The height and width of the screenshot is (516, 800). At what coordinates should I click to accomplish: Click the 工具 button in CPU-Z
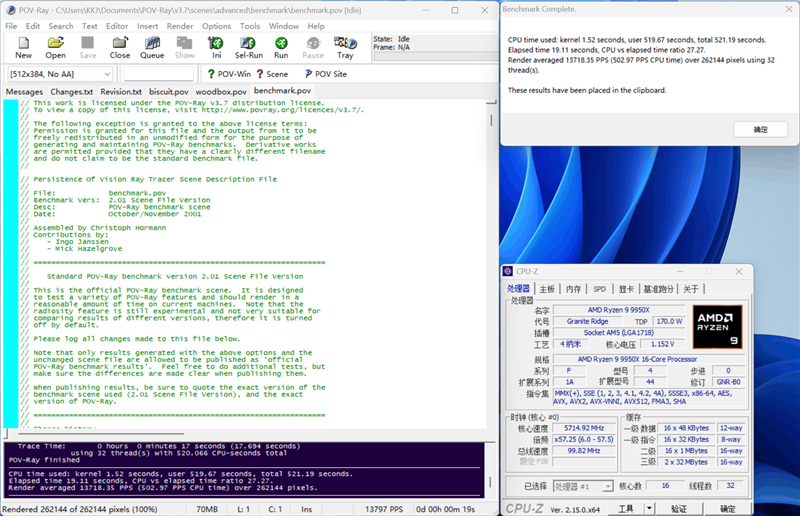tap(626, 508)
